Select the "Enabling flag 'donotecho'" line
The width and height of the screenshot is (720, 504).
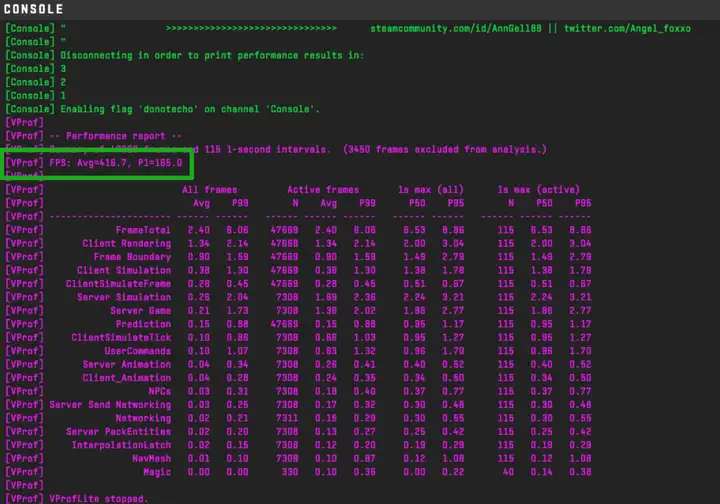pos(163,109)
